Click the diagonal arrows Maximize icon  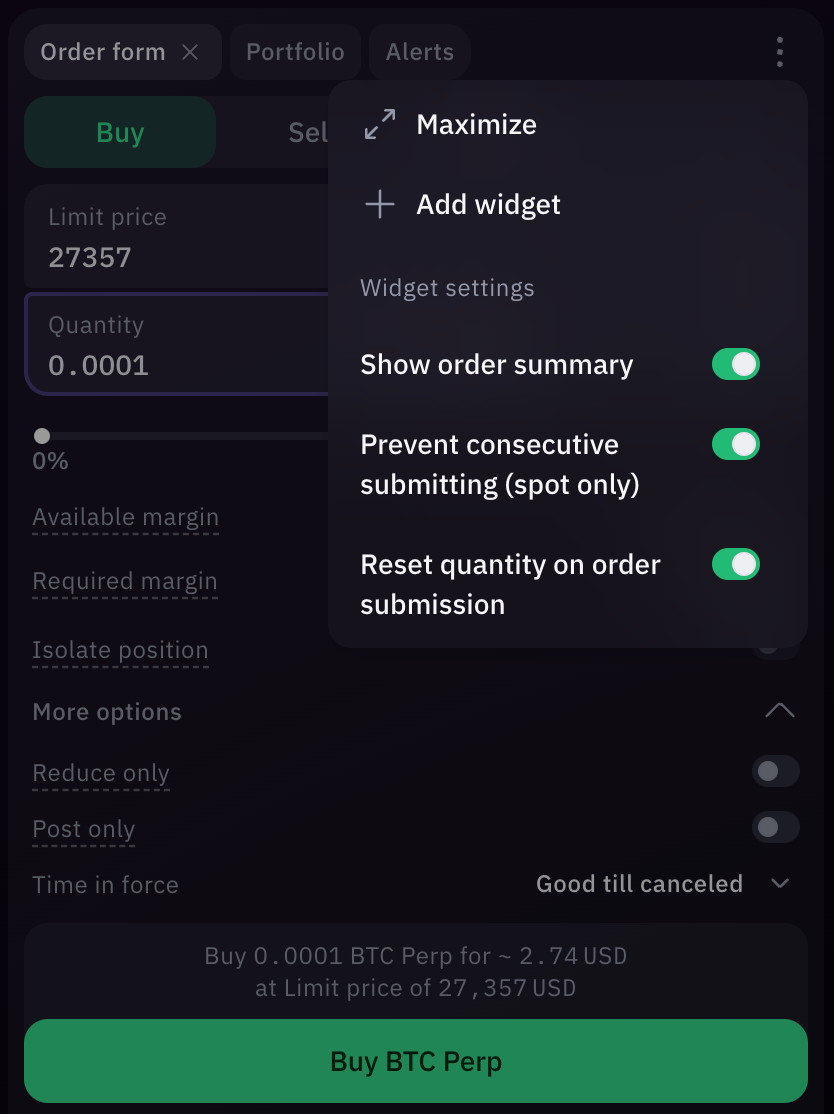coord(379,124)
